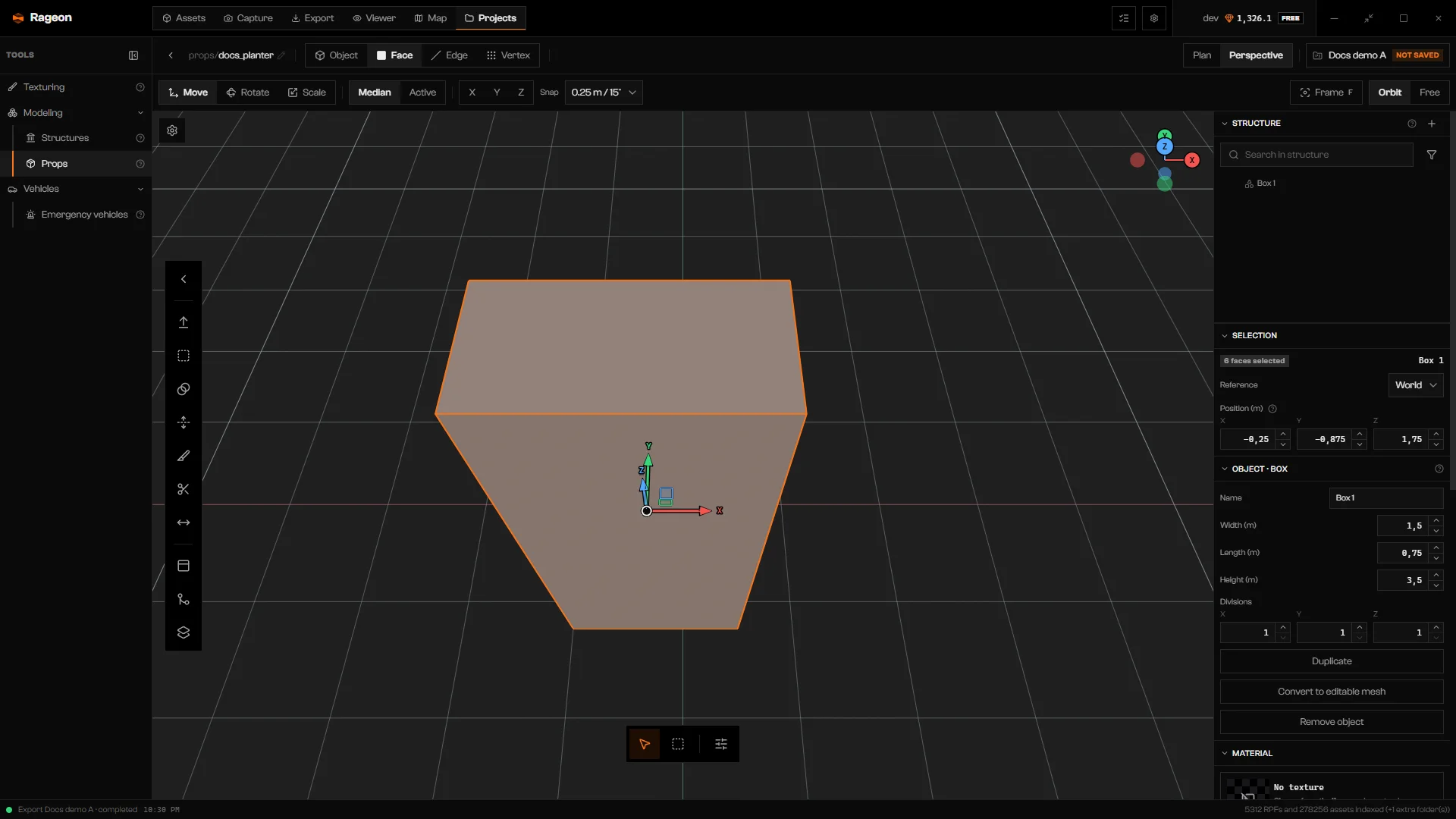Click Remove object button
Screen dimensions: 1456x819
[1332, 722]
